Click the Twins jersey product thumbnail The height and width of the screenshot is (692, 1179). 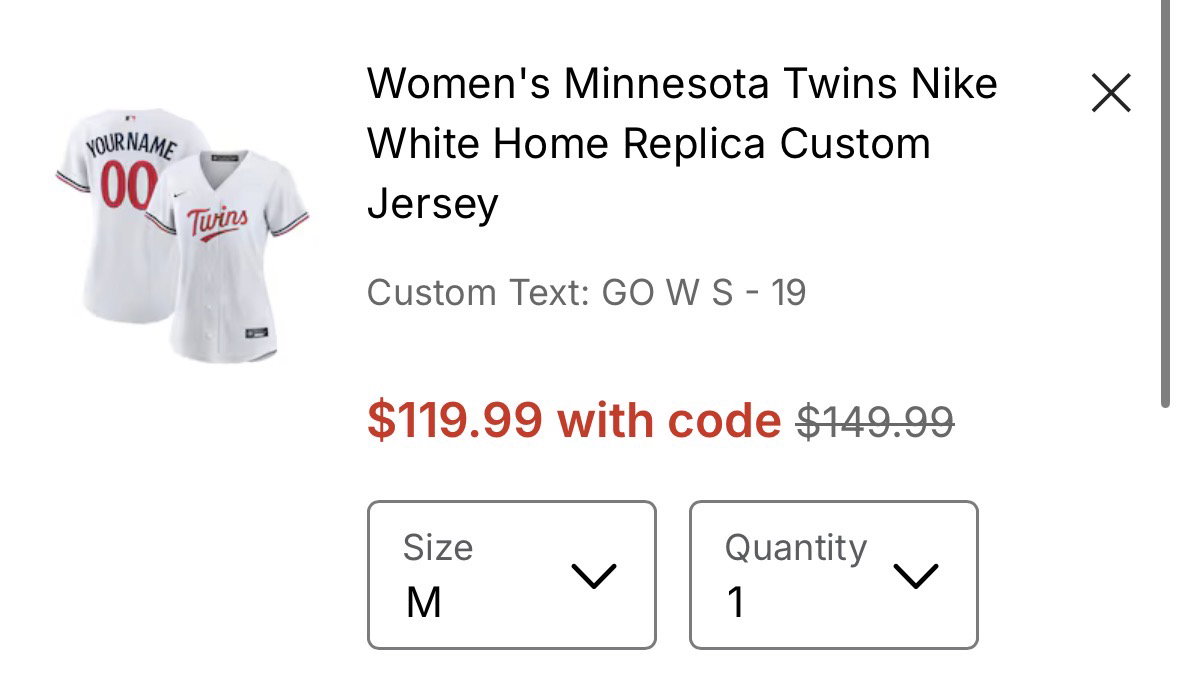point(183,235)
